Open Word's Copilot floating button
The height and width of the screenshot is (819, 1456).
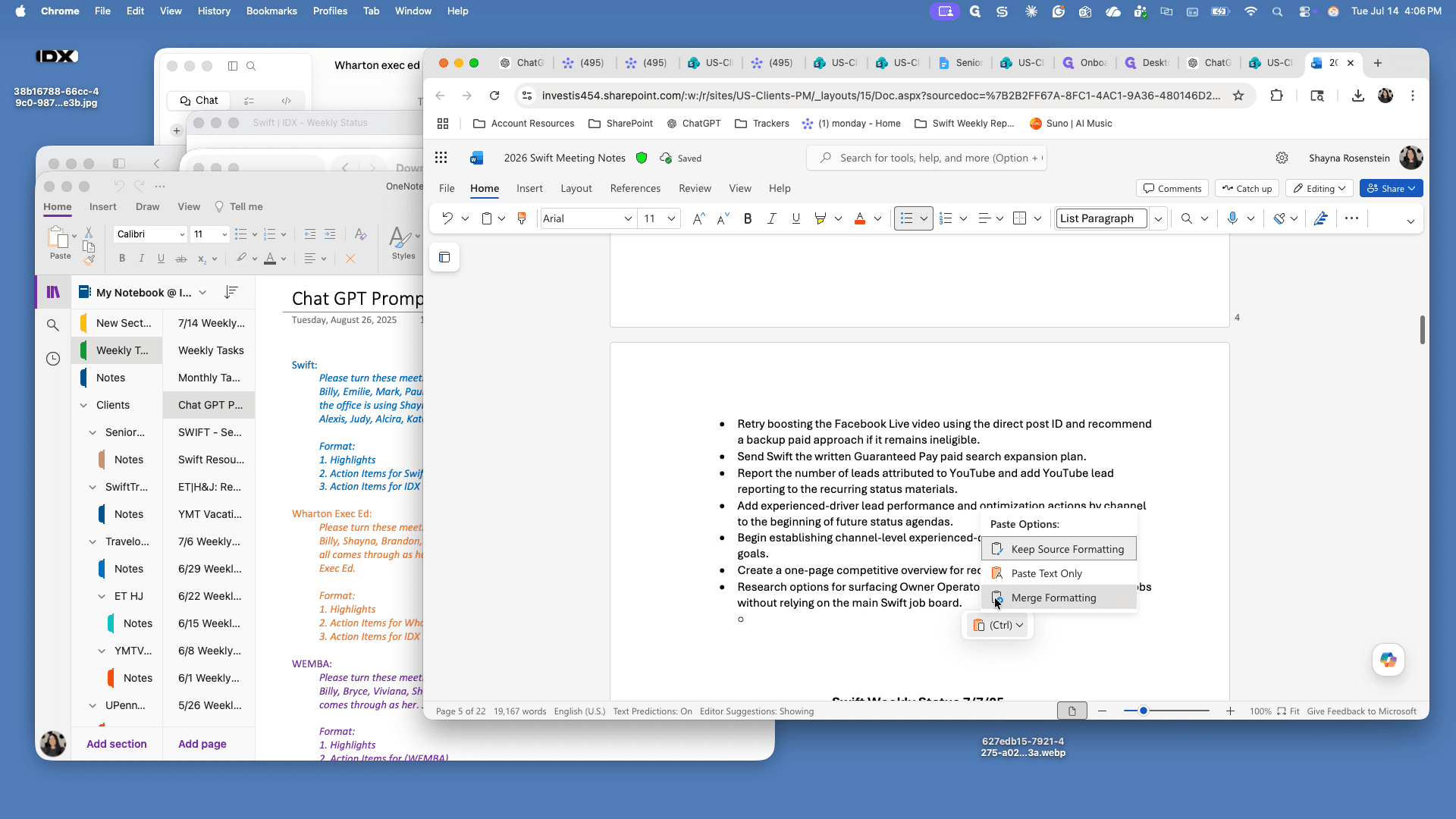click(1389, 660)
